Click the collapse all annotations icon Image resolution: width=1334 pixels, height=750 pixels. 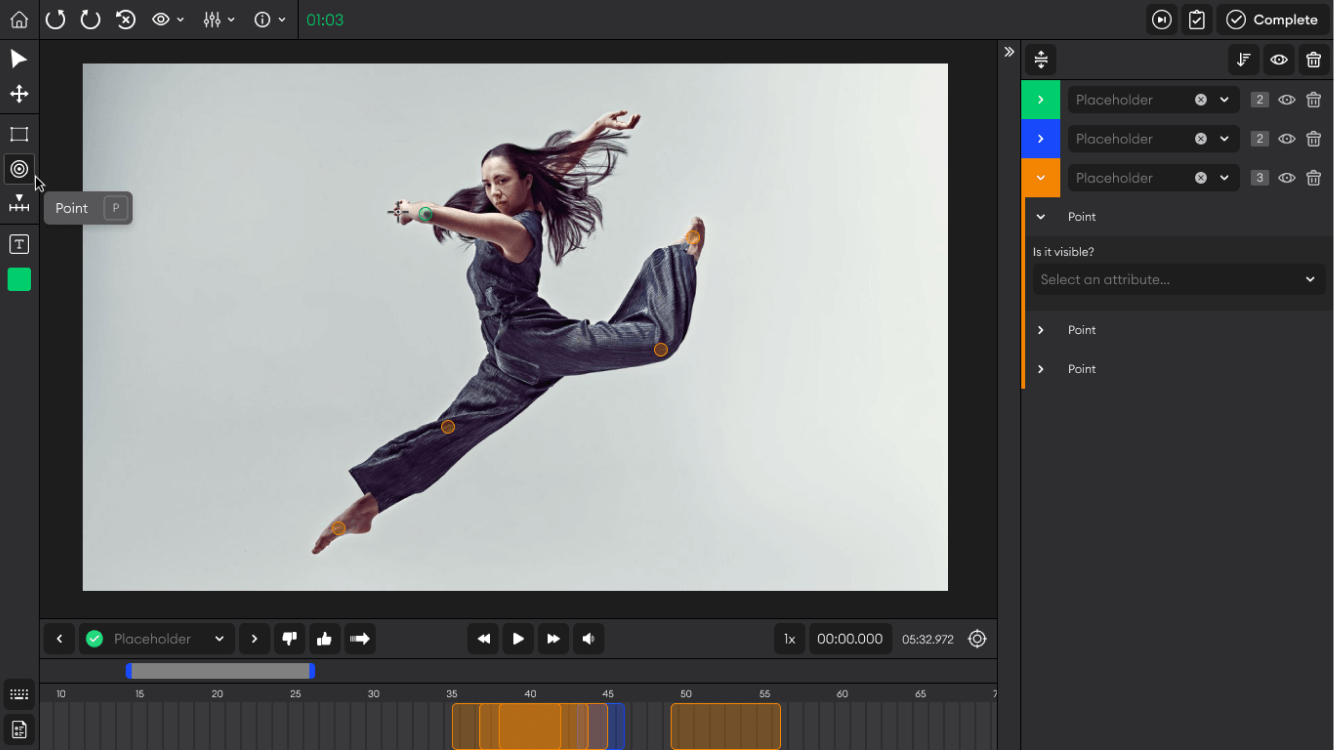click(x=1041, y=60)
